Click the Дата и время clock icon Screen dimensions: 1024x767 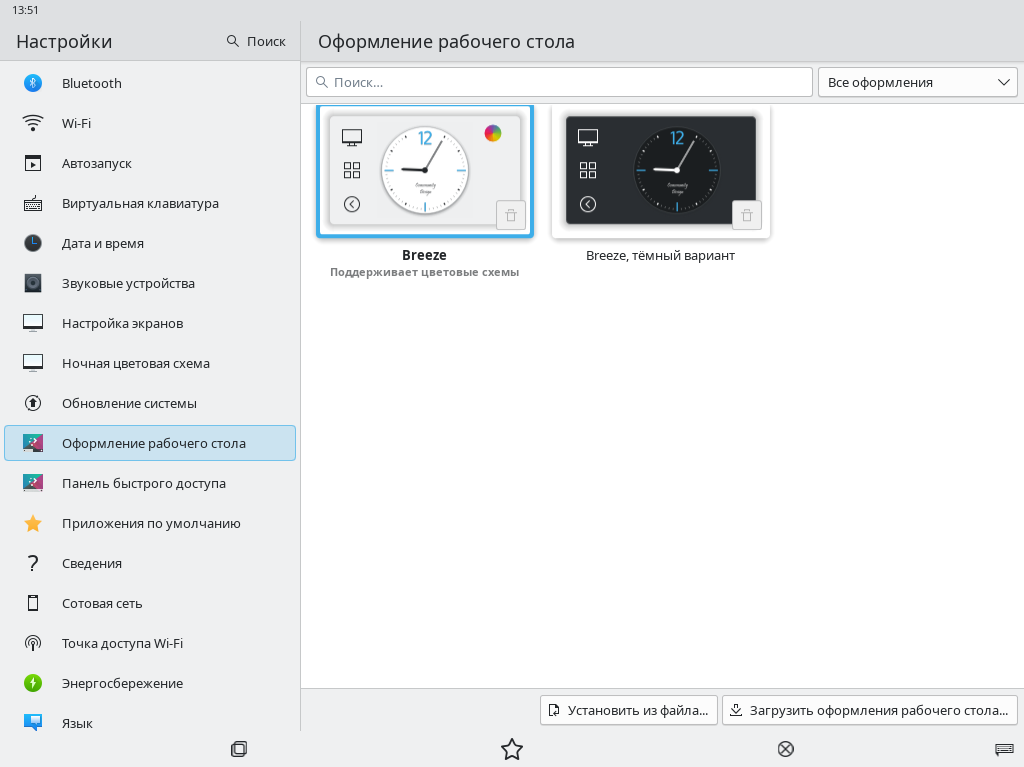pos(33,243)
